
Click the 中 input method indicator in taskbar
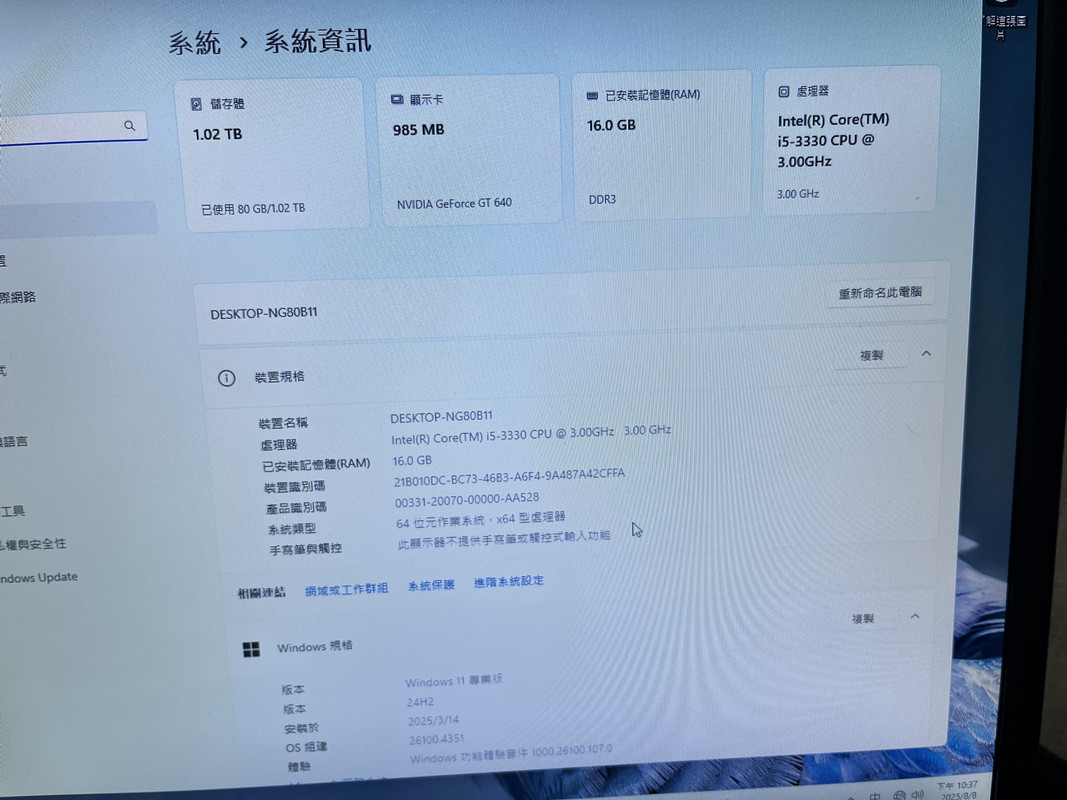(x=875, y=795)
